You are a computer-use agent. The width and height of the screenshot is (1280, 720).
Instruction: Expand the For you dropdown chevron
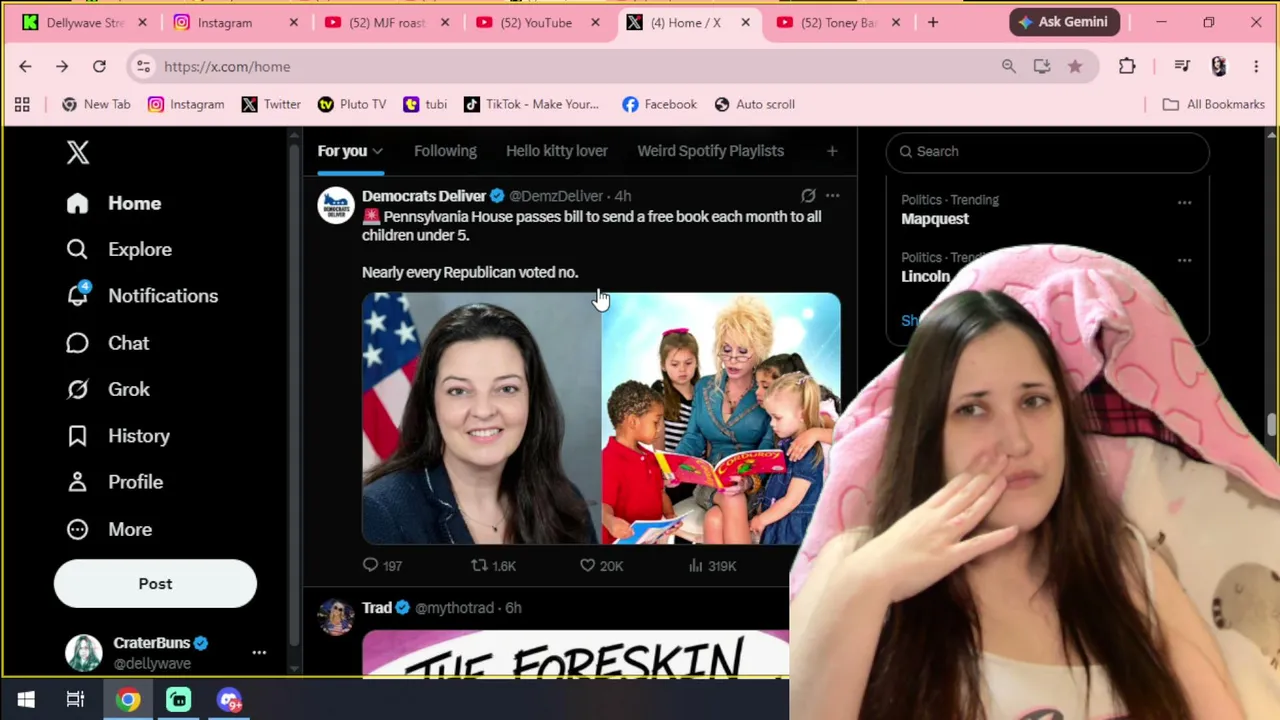377,151
